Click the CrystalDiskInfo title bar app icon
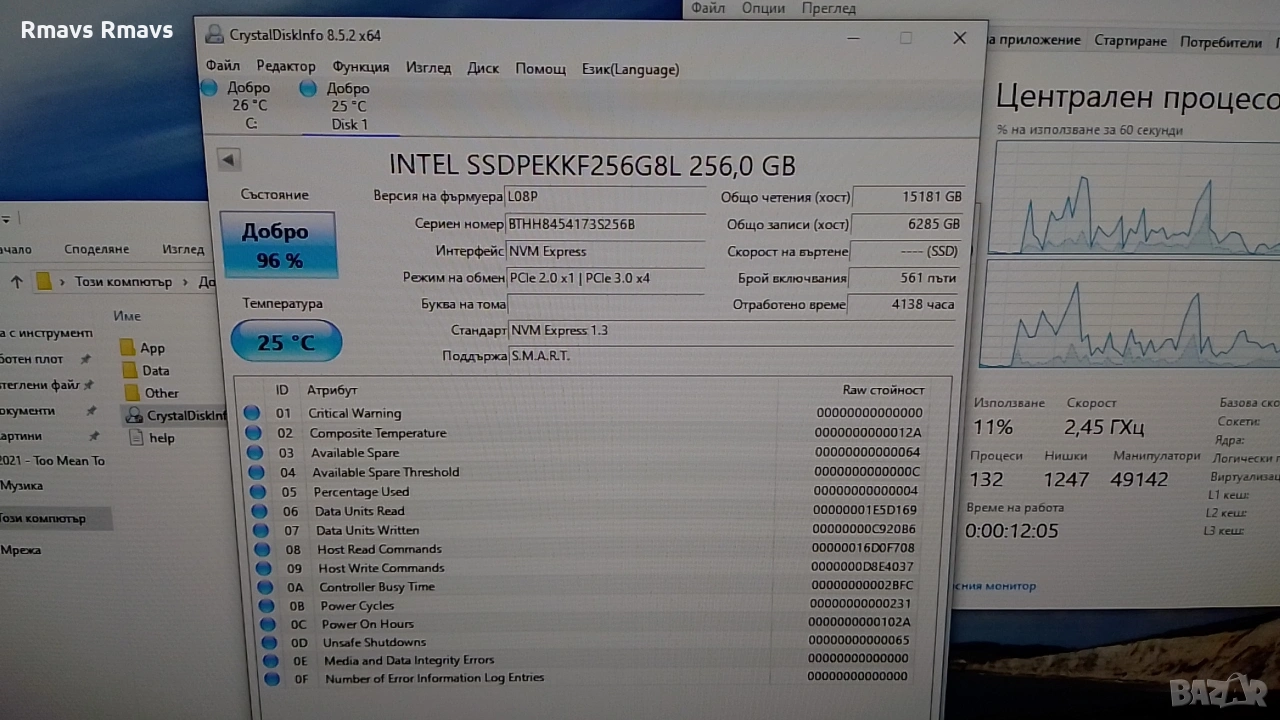 tap(214, 35)
